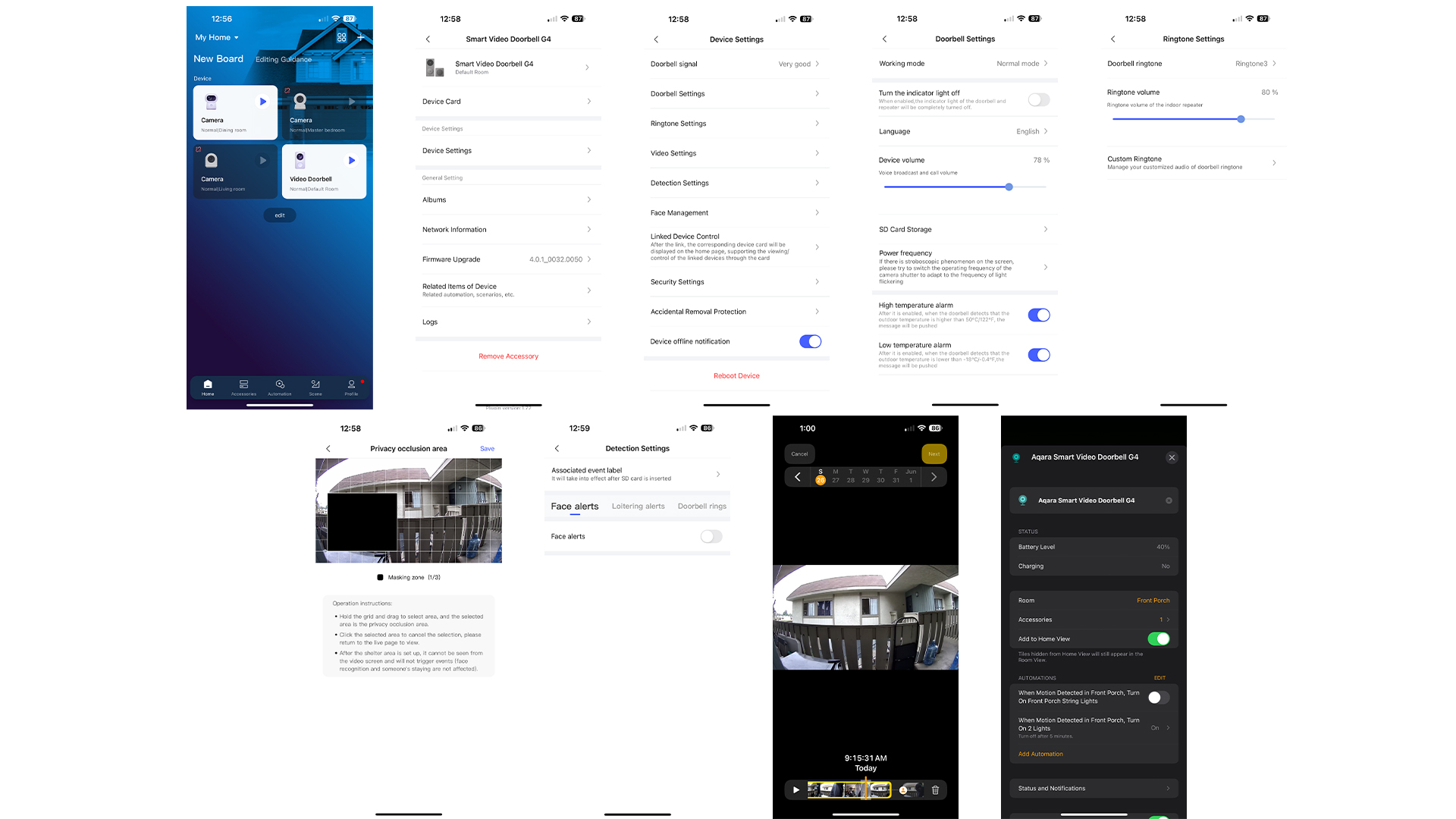Image resolution: width=1456 pixels, height=819 pixels.
Task: Toggle High temperature alarm on
Action: [x=1039, y=314]
